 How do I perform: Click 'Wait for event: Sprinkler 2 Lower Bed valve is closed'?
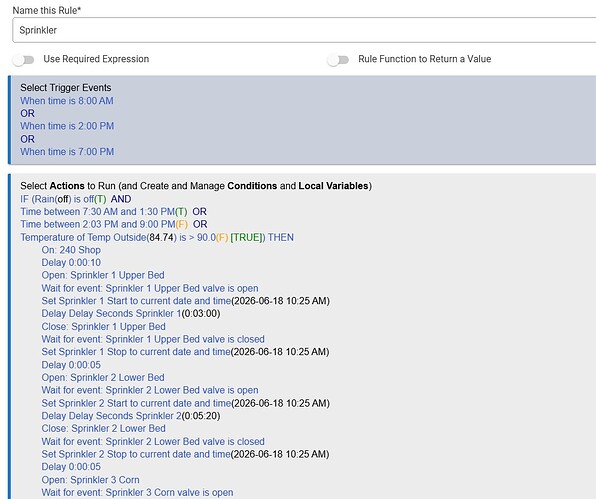pyautogui.click(x=153, y=442)
